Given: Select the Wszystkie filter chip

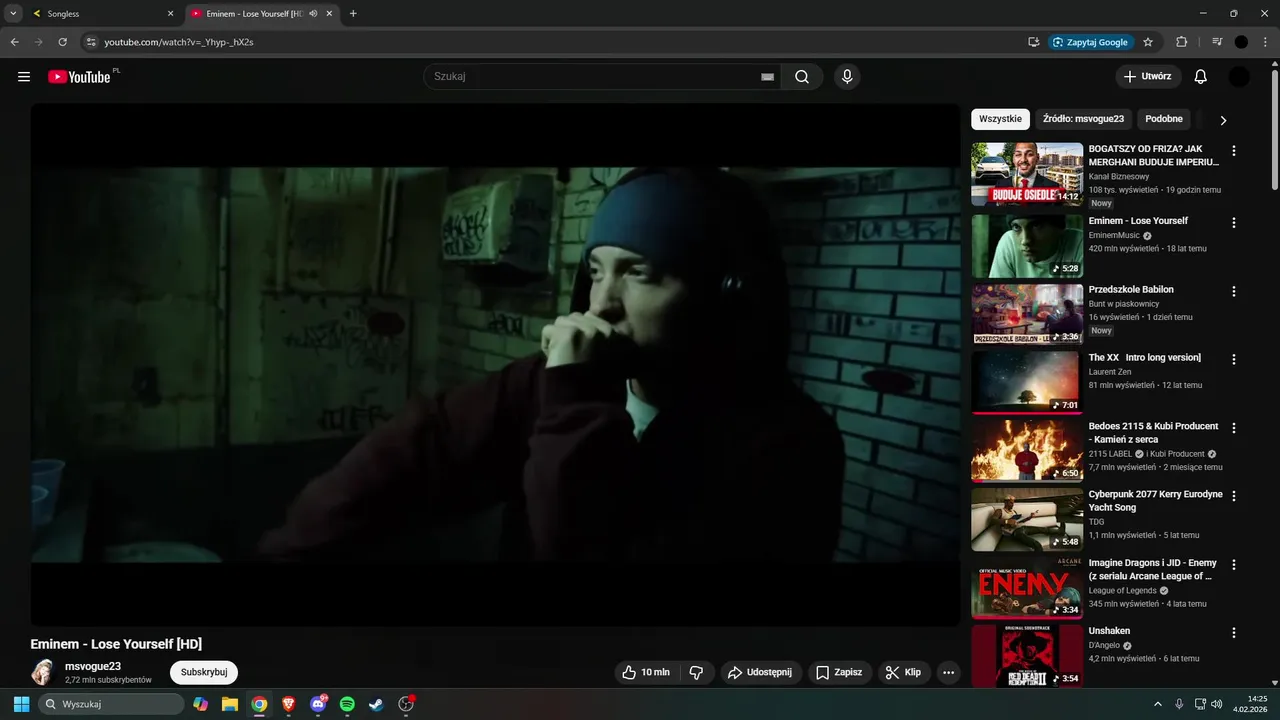Looking at the screenshot, I should 1000,119.
